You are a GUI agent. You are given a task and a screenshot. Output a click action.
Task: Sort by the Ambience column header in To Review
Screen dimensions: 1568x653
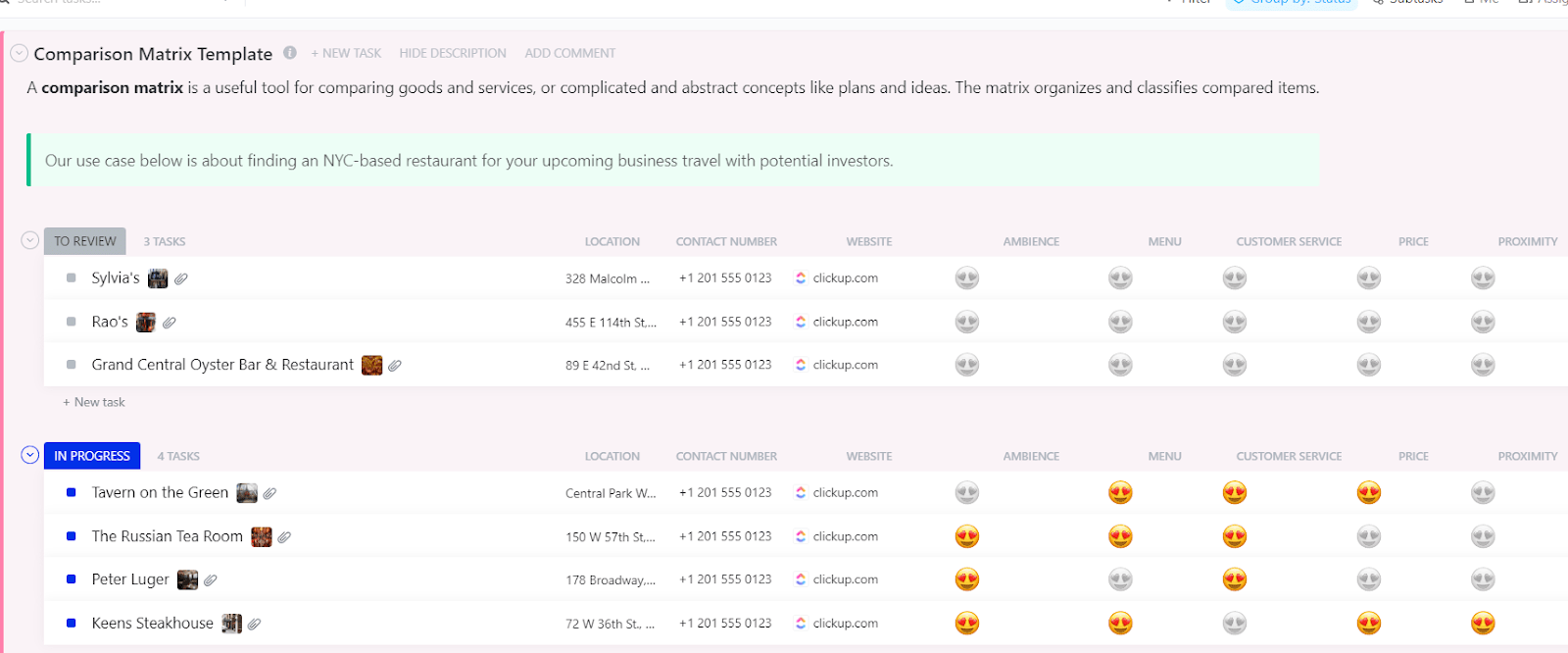point(1031,241)
